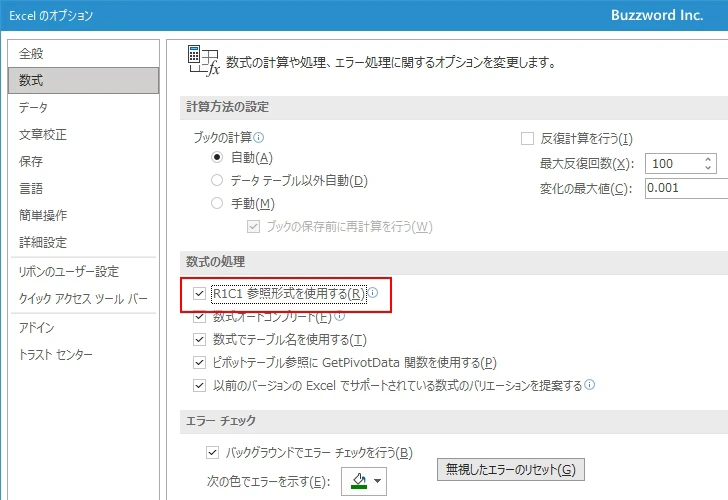Open the 保存 options category
This screenshot has width=728, height=500.
tap(84, 161)
